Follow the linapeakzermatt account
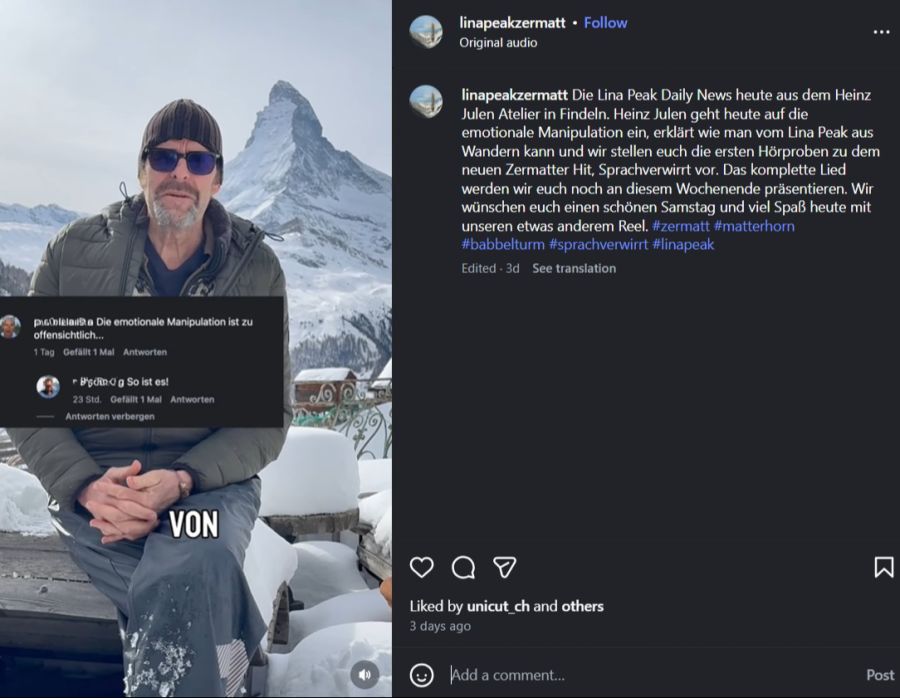The height and width of the screenshot is (698, 900). (x=605, y=22)
